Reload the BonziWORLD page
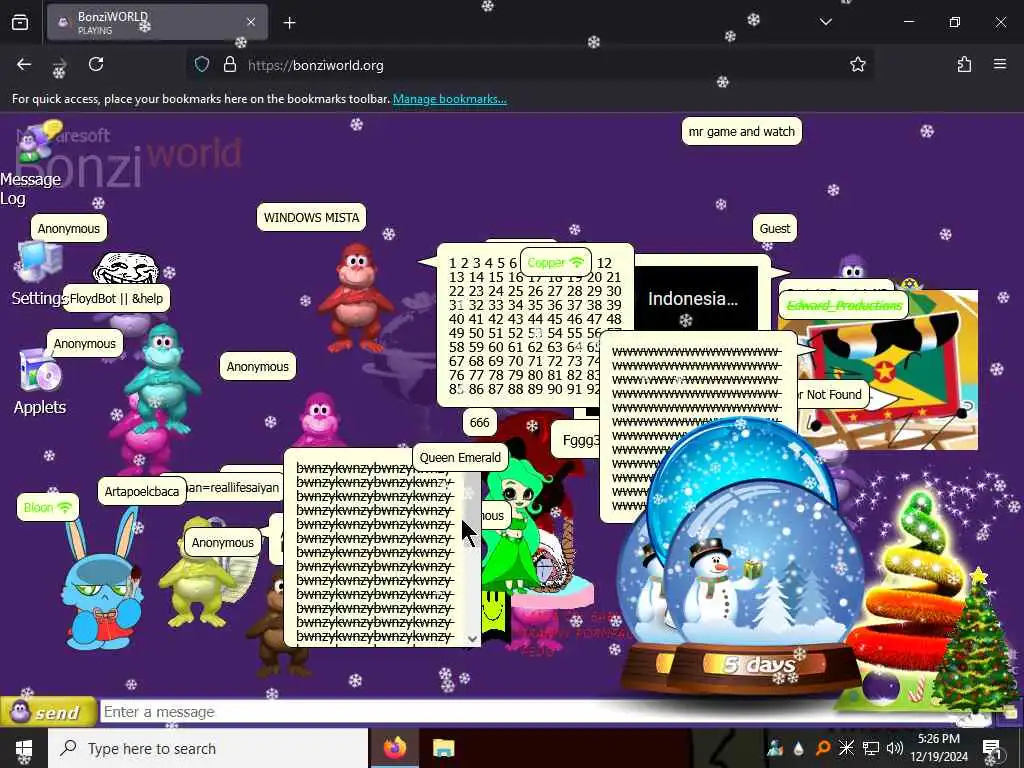 [x=96, y=64]
